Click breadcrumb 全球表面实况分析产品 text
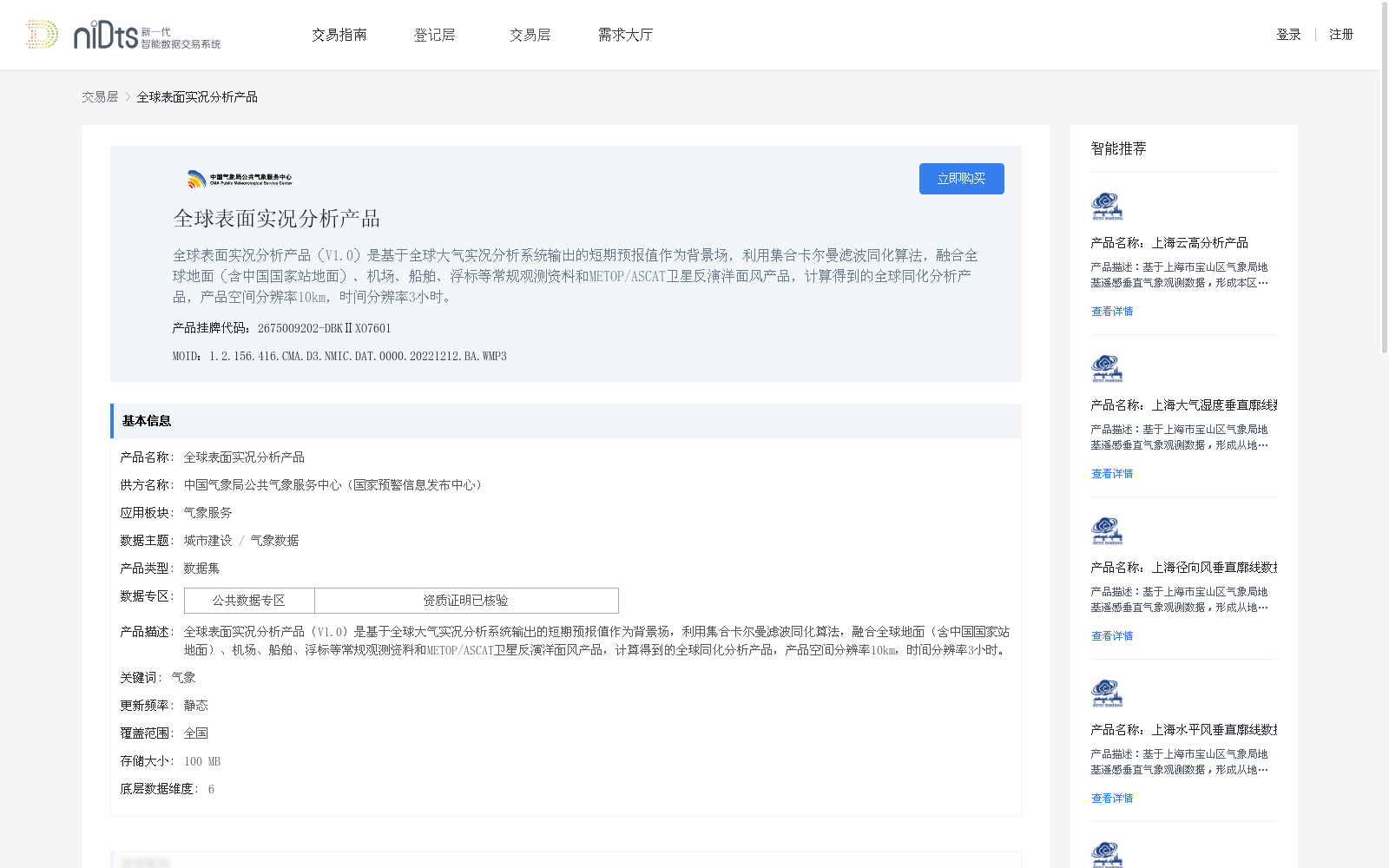The image size is (1389, 868). pyautogui.click(x=197, y=97)
